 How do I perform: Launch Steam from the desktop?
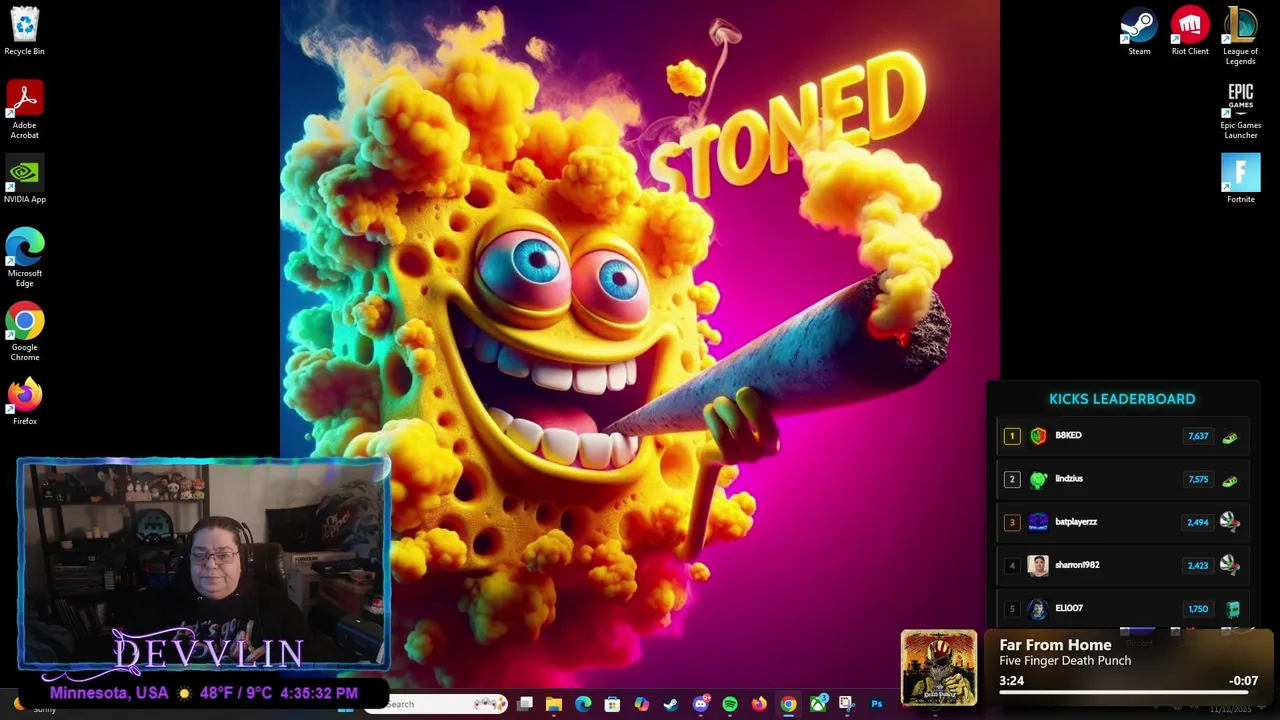pyautogui.click(x=1139, y=31)
